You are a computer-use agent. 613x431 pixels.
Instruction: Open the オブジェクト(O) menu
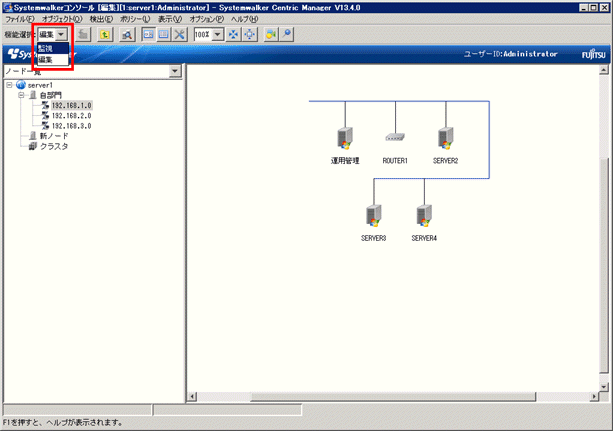[x=62, y=19]
